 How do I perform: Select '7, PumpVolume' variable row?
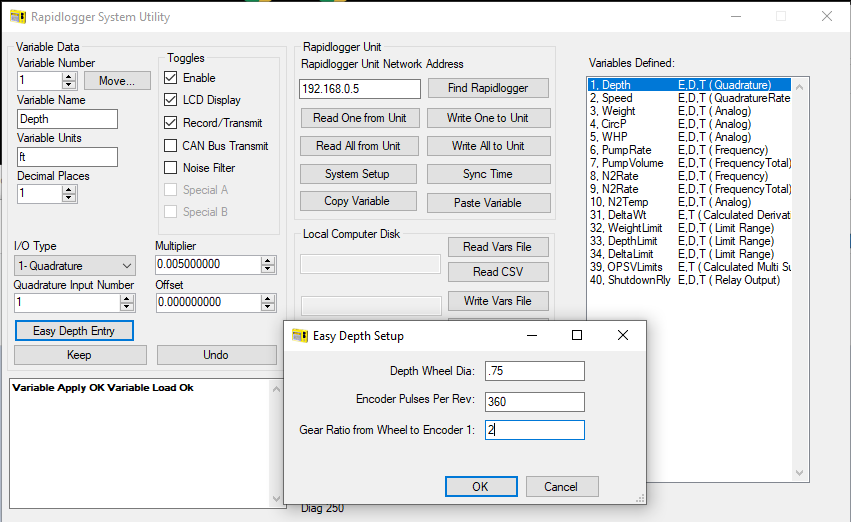click(x=690, y=163)
